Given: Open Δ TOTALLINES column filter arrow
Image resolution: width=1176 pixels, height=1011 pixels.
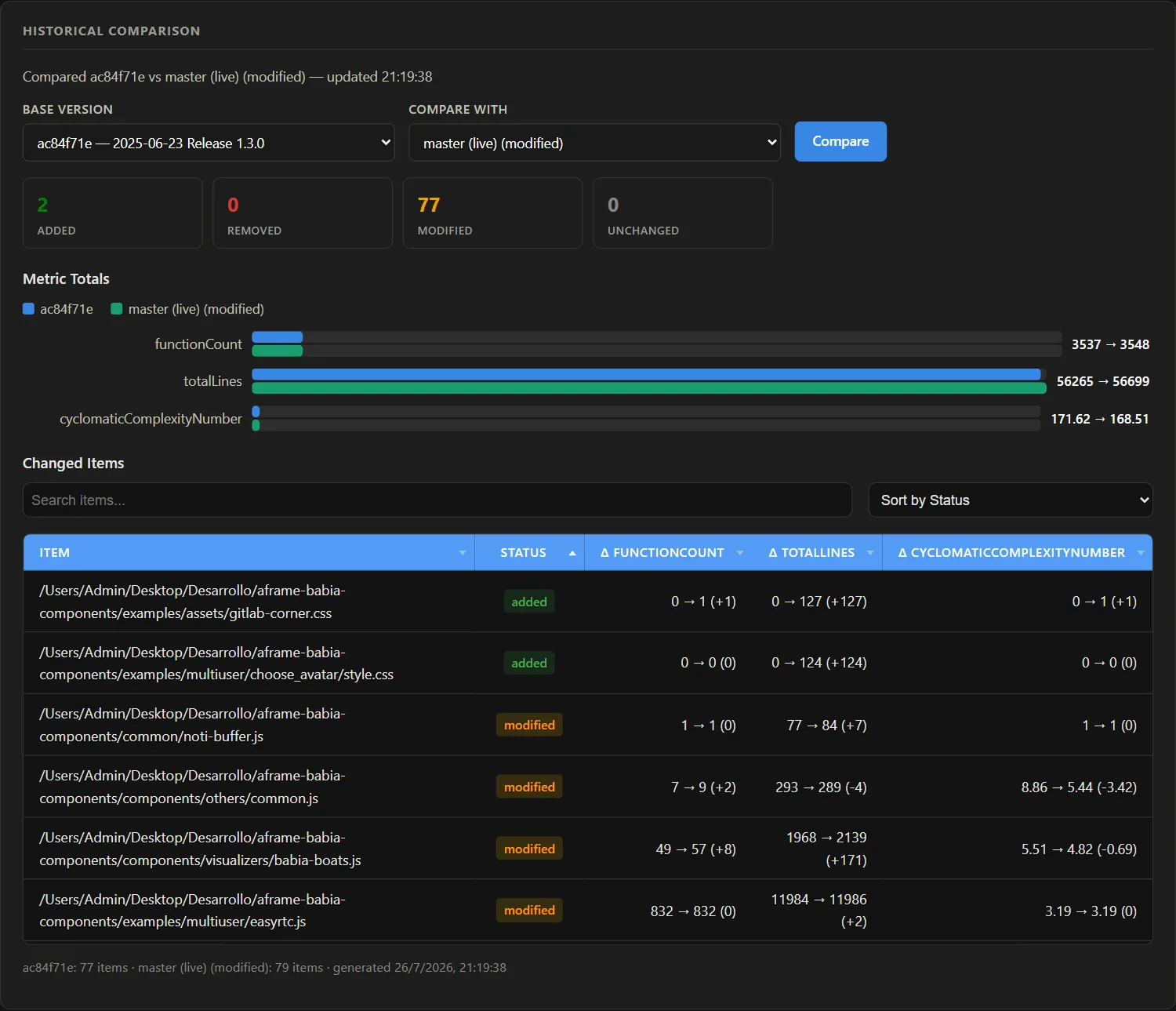Looking at the screenshot, I should pos(870,553).
